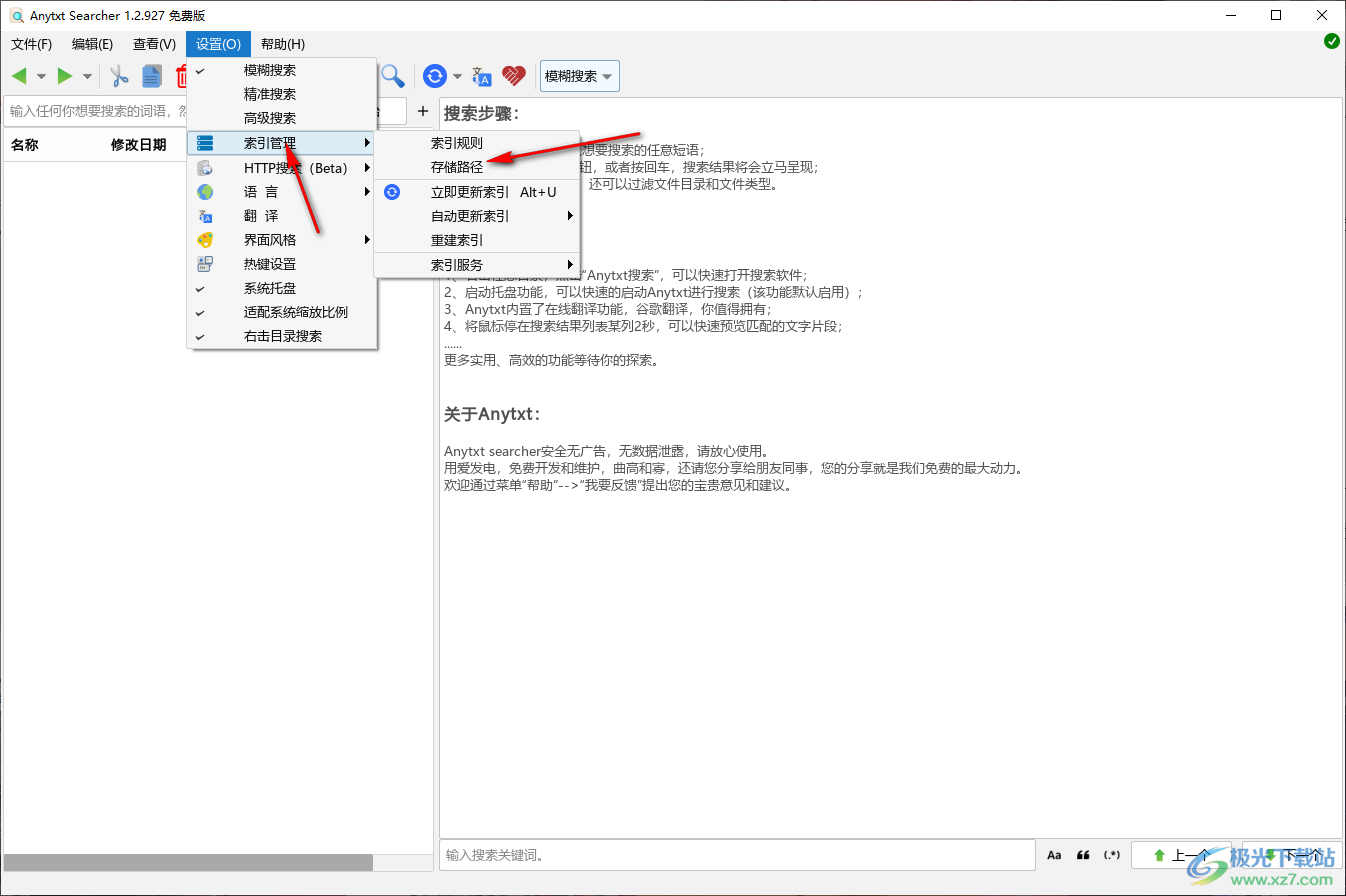Select 重建索引 submenu item
Screen dimensions: 1346x896
pyautogui.click(x=477, y=240)
